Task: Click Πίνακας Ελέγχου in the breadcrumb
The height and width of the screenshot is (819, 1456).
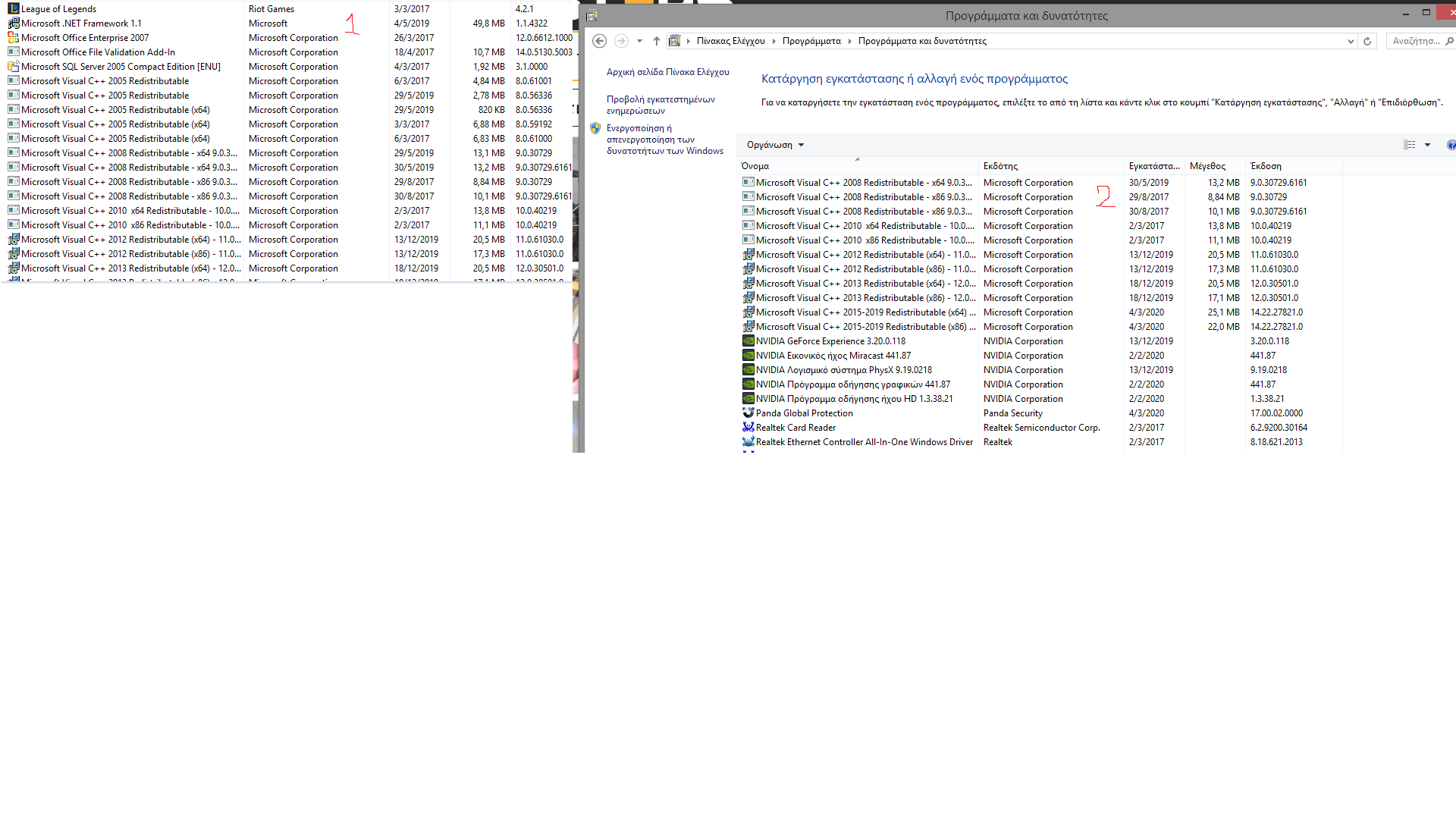Action: pos(730,41)
